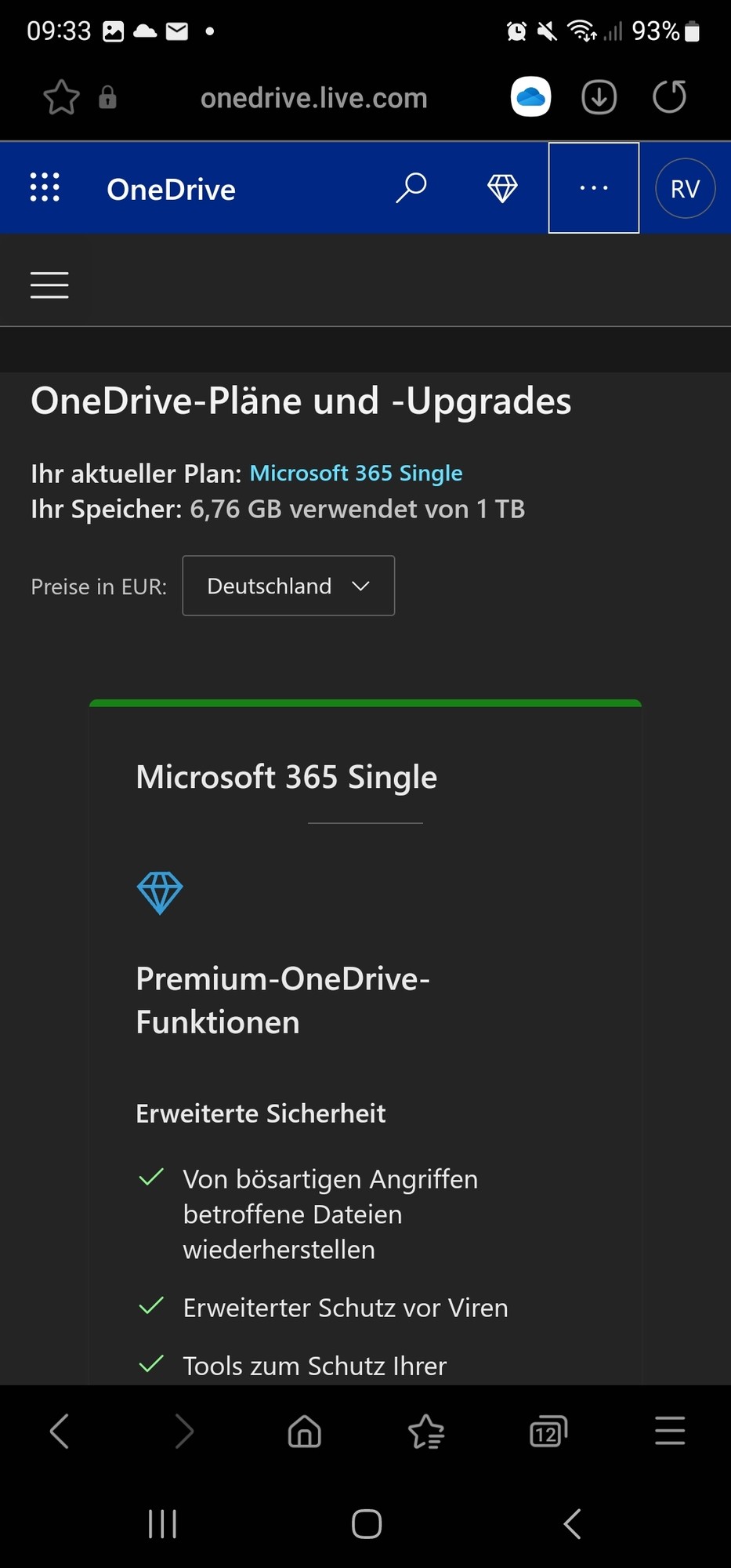731x1568 pixels.
Task: Open the browser tools menu
Action: click(x=670, y=1432)
